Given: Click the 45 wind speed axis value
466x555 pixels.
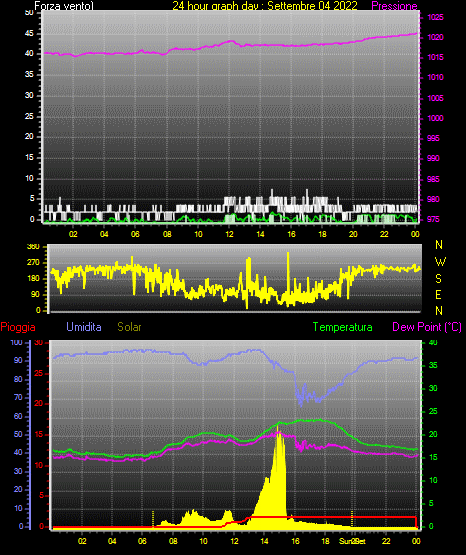Looking at the screenshot, I should point(29,34).
